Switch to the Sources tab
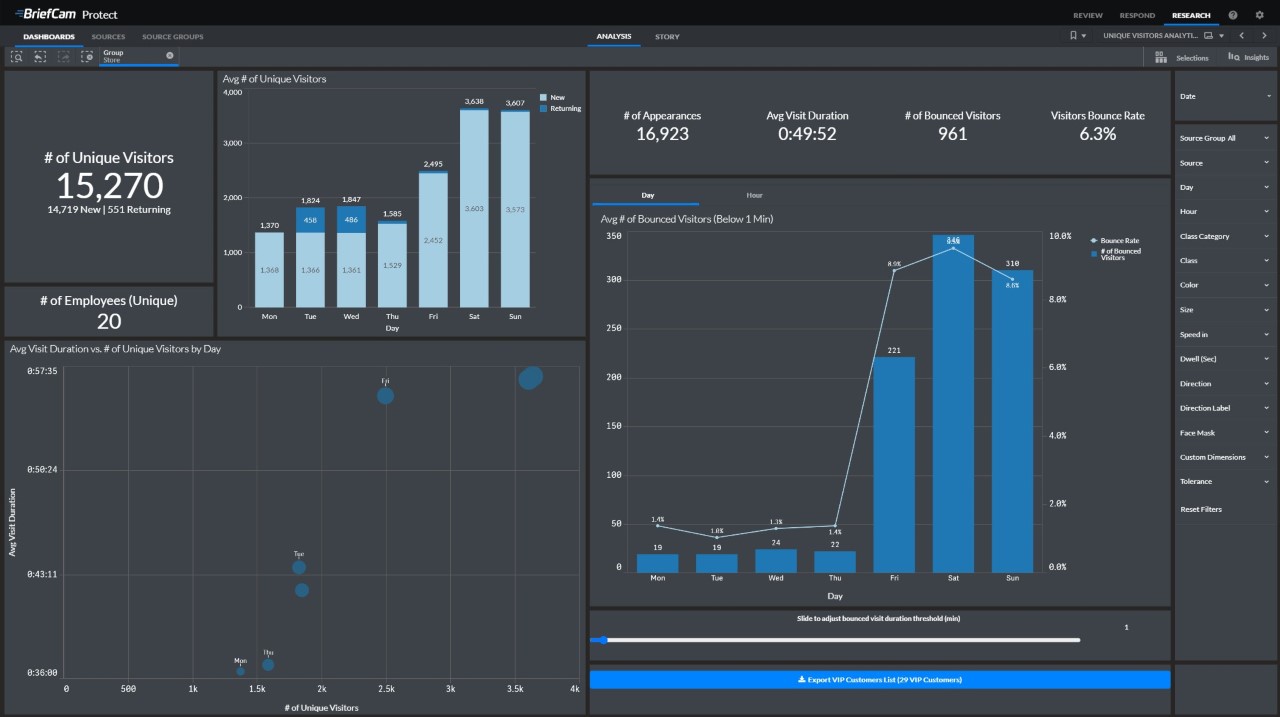This screenshot has height=717, width=1280. [x=108, y=37]
